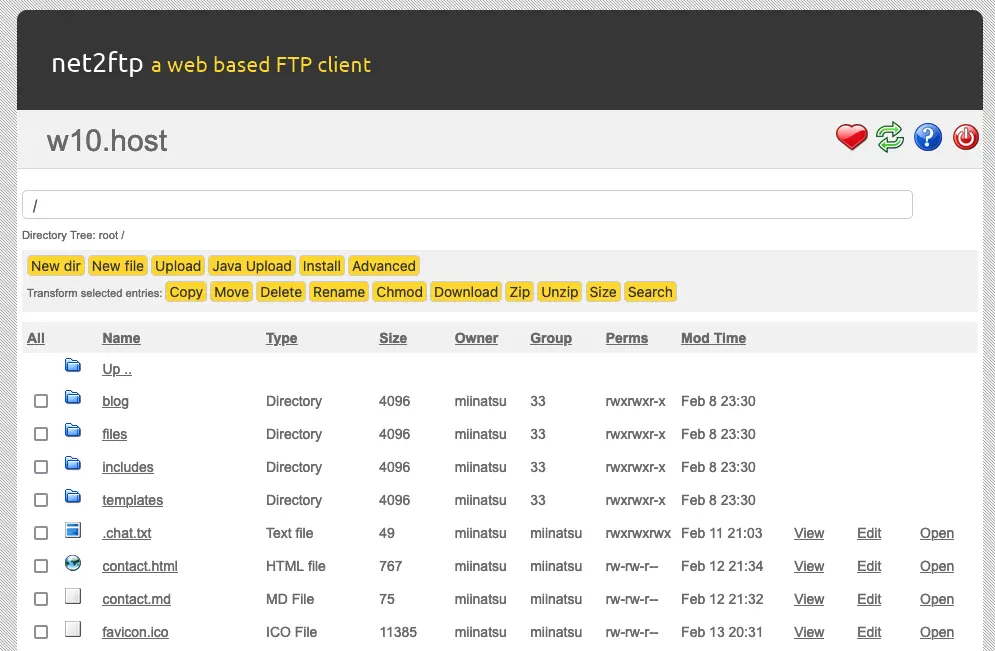Open the blog directory link
Screen dimensions: 995x651
coord(115,401)
